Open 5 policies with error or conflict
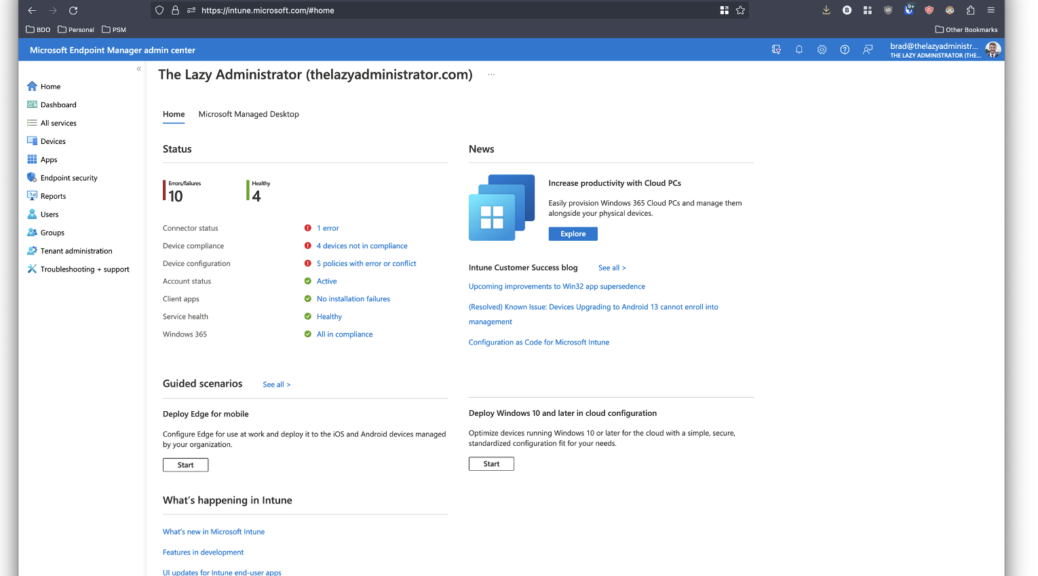1038x576 pixels. 366,264
